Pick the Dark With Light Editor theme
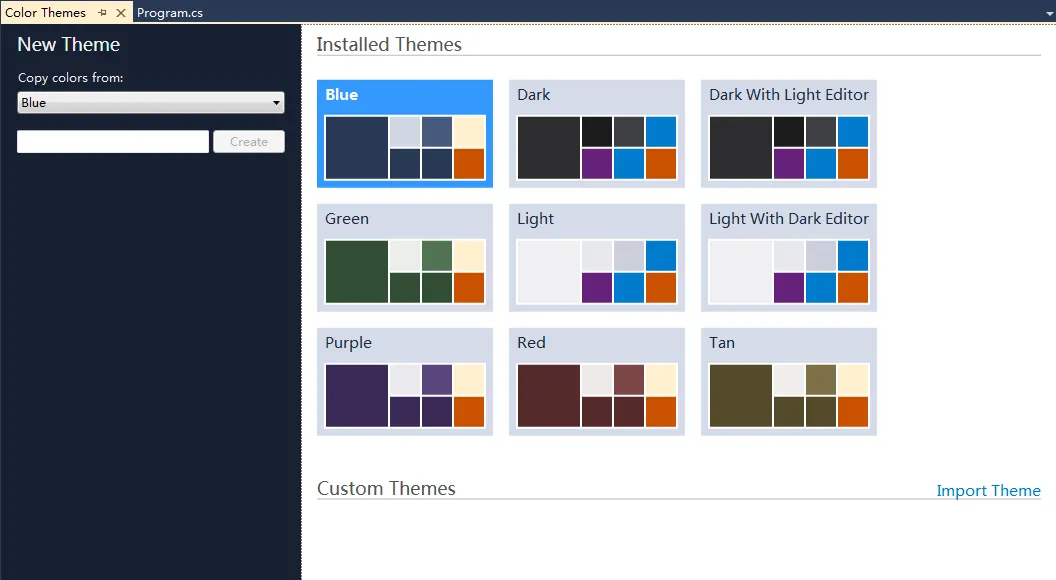Viewport: 1056px width, 580px height. tap(788, 133)
